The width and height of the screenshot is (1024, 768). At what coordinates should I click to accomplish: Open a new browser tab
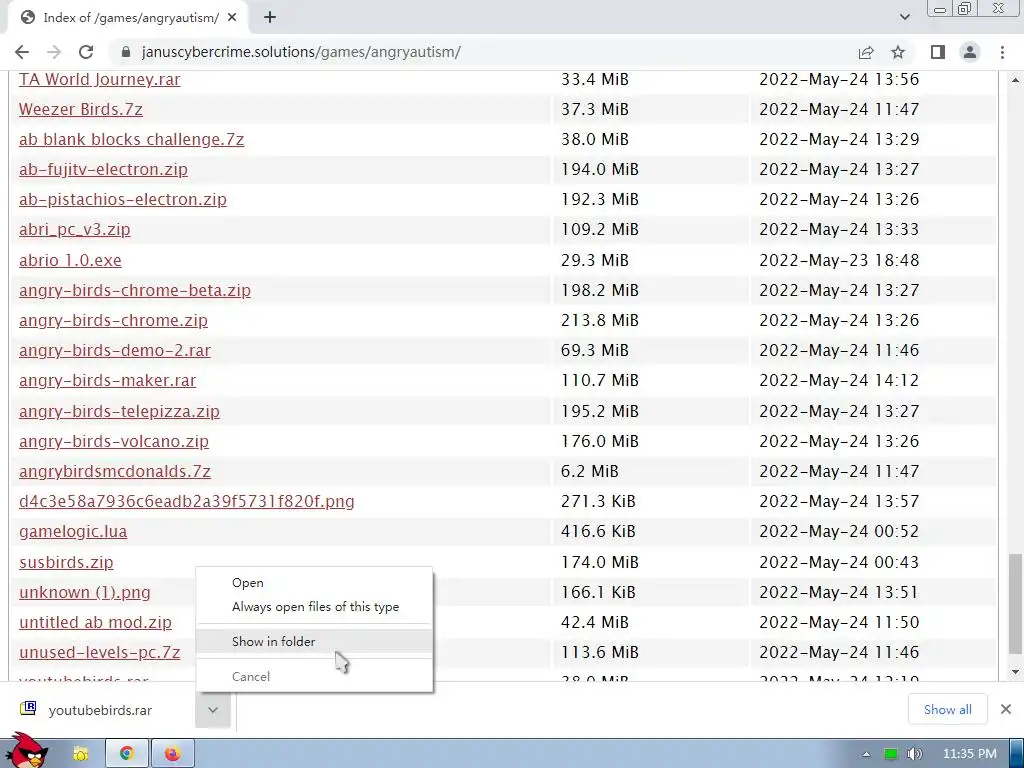[270, 18]
